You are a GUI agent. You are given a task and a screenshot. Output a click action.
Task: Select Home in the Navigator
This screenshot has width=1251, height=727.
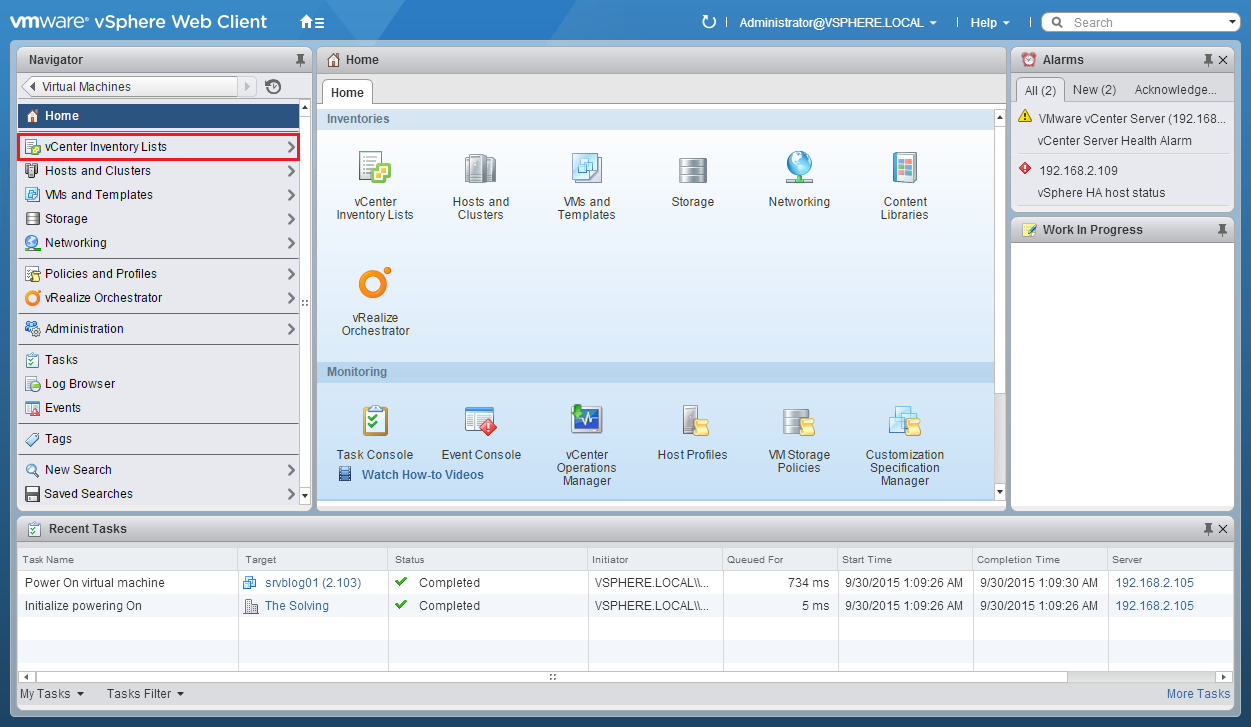coord(158,116)
